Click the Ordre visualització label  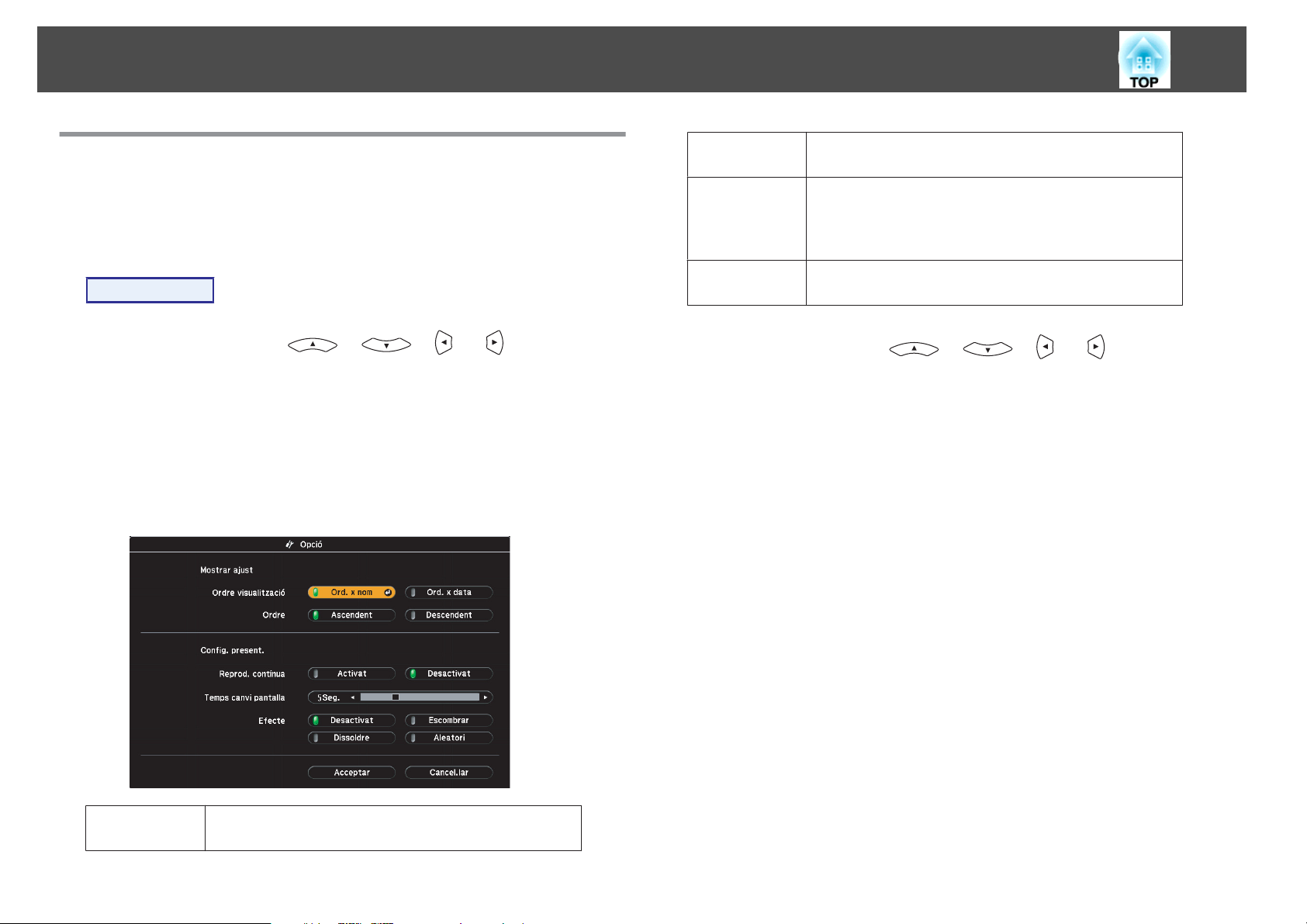248,593
